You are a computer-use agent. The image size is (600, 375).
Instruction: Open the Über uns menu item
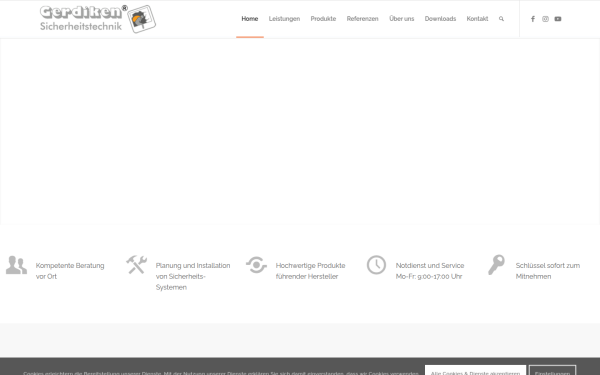click(401, 19)
